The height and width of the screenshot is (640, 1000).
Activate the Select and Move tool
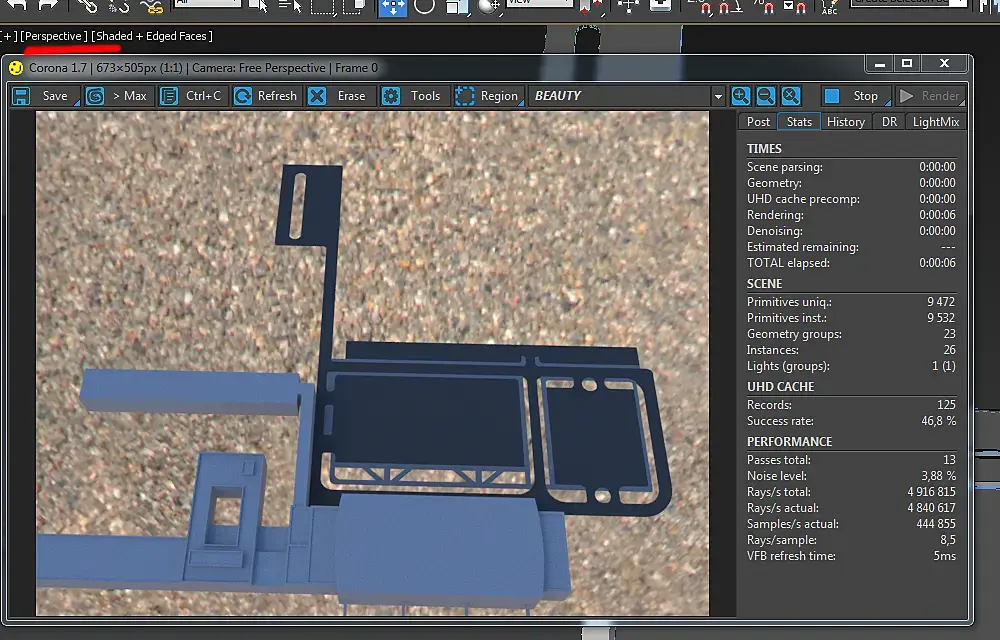393,7
